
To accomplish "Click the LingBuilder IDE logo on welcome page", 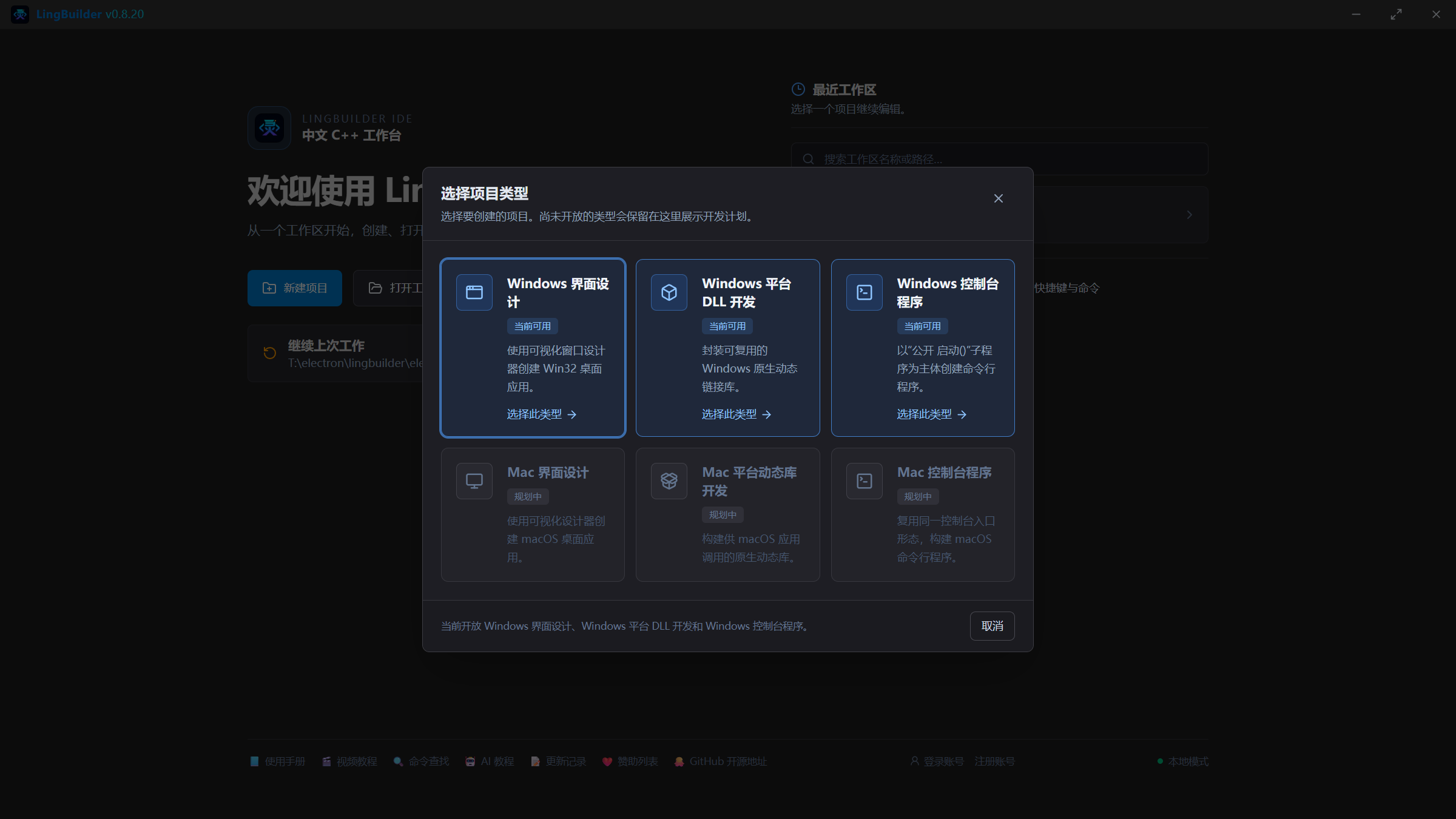I will [x=269, y=128].
